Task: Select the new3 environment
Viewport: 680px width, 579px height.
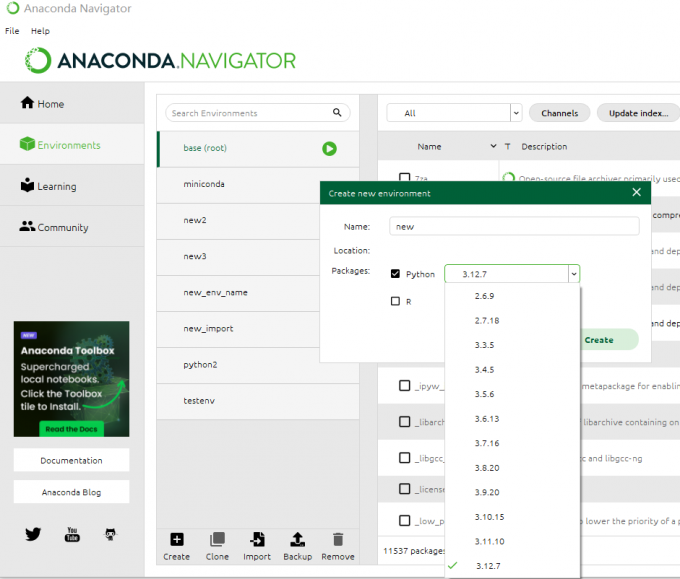Action: tap(239, 256)
